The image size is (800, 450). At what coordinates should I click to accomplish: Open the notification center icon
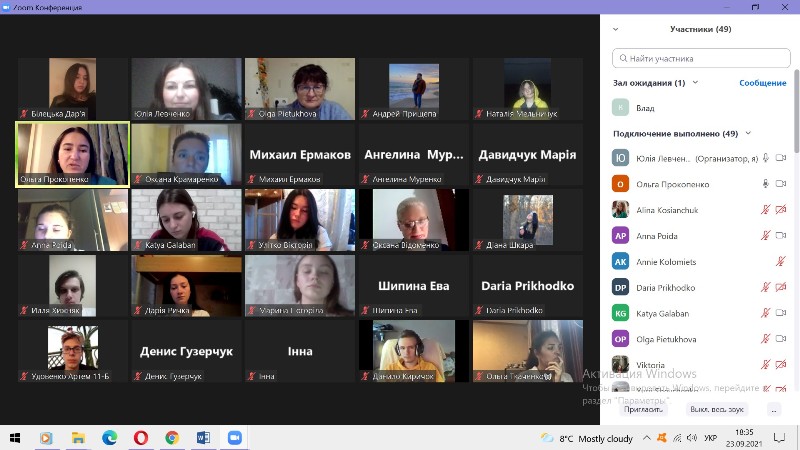[779, 438]
